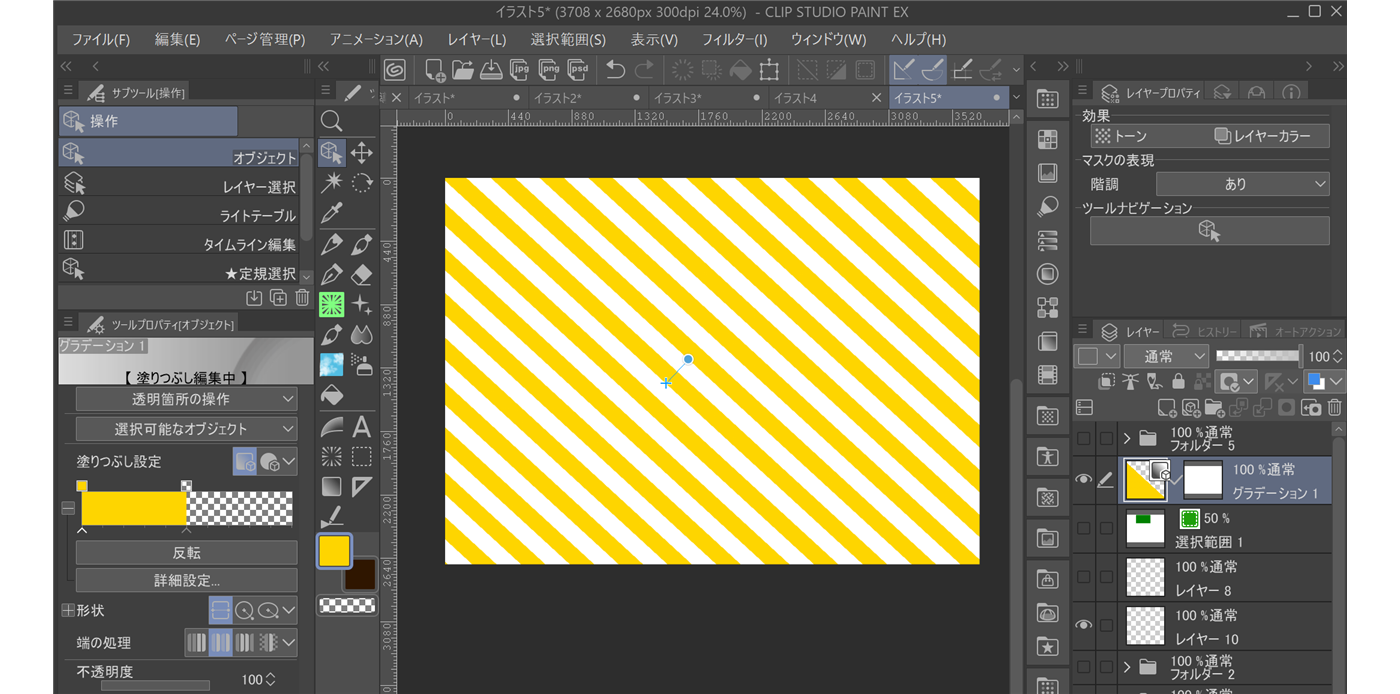Viewport: 1400px width, 694px height.
Task: Open the フィルター(I) menu
Action: pos(734,39)
